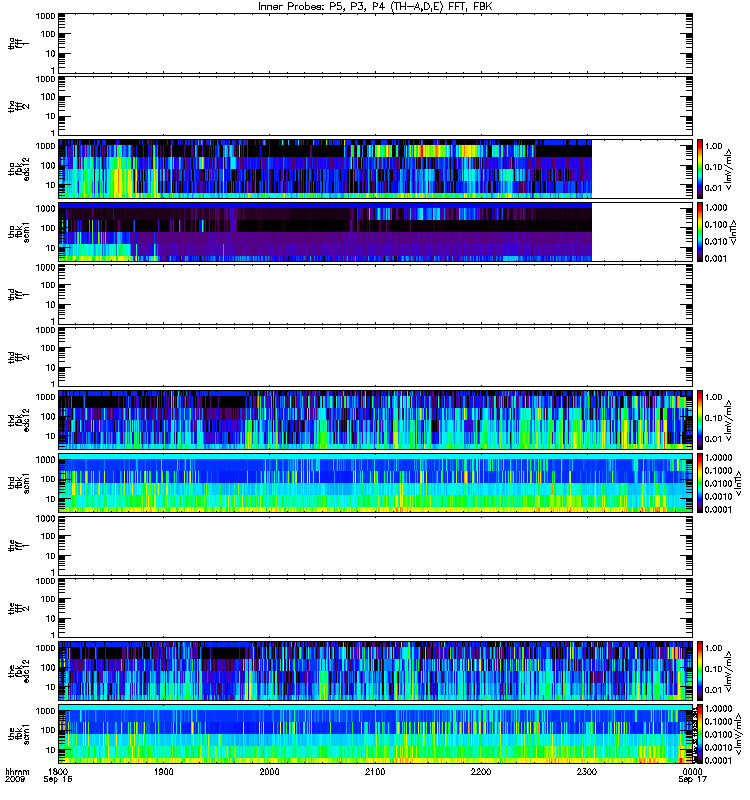Click the thd fbk edc12 color bar

[700, 420]
